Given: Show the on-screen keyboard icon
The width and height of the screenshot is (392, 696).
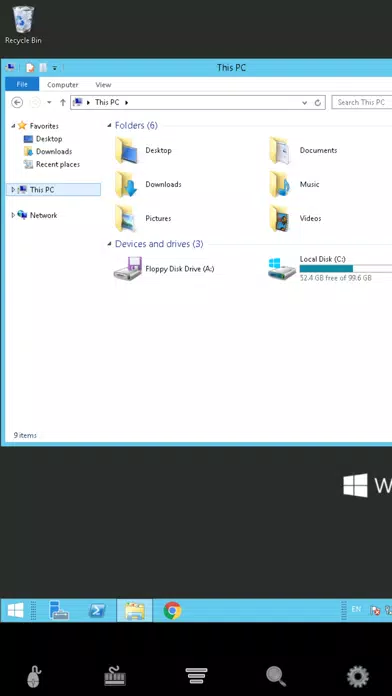Looking at the screenshot, I should [x=115, y=676].
